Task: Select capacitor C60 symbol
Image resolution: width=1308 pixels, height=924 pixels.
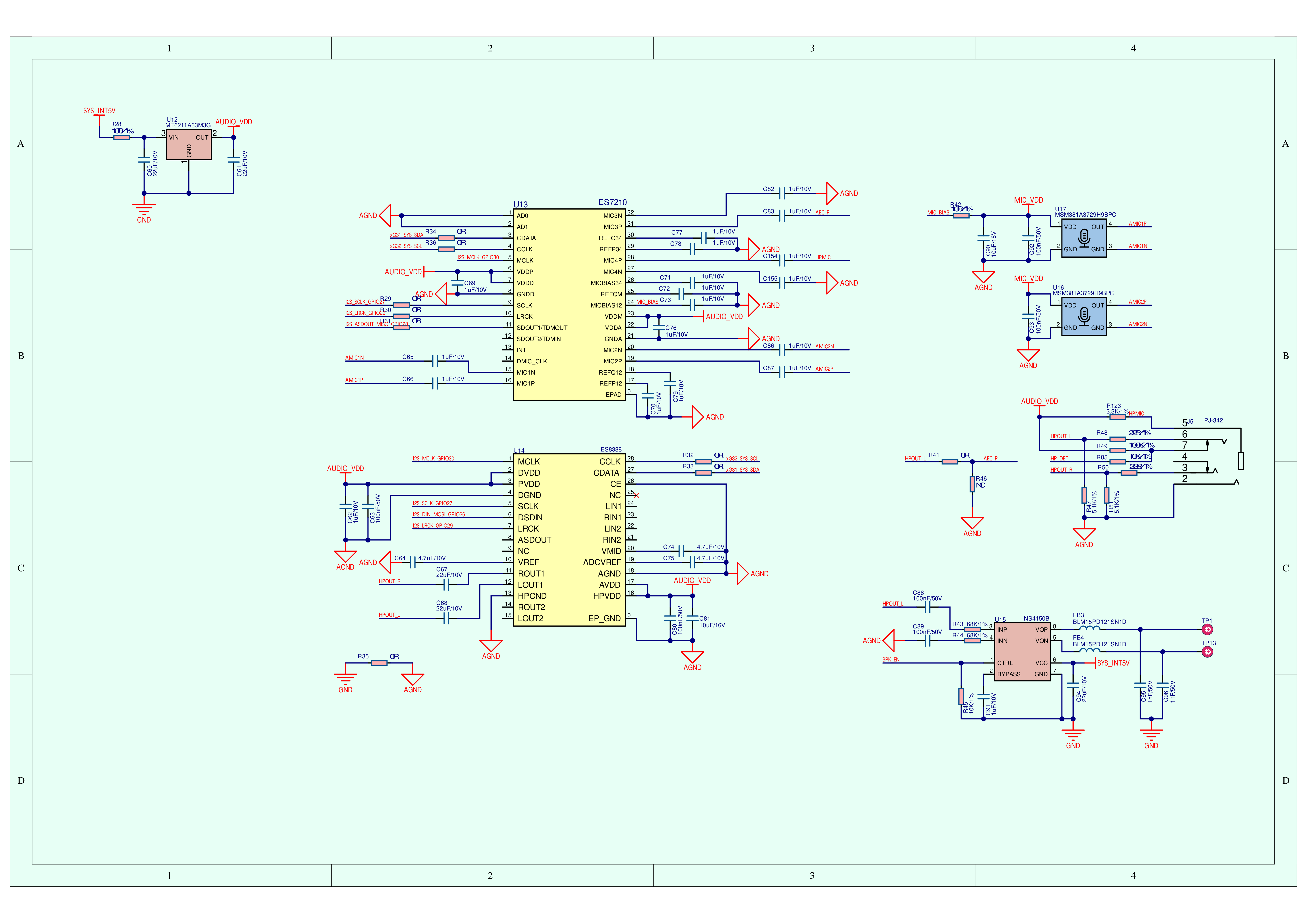Action: point(144,160)
